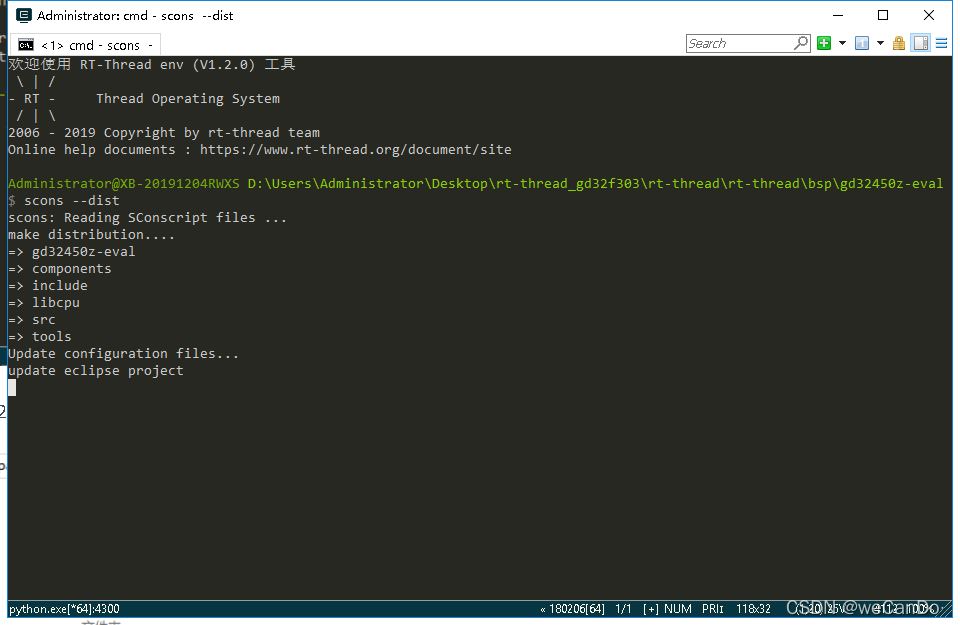This screenshot has width=960, height=625.
Task: Click the '=> include' line
Action: (48, 286)
